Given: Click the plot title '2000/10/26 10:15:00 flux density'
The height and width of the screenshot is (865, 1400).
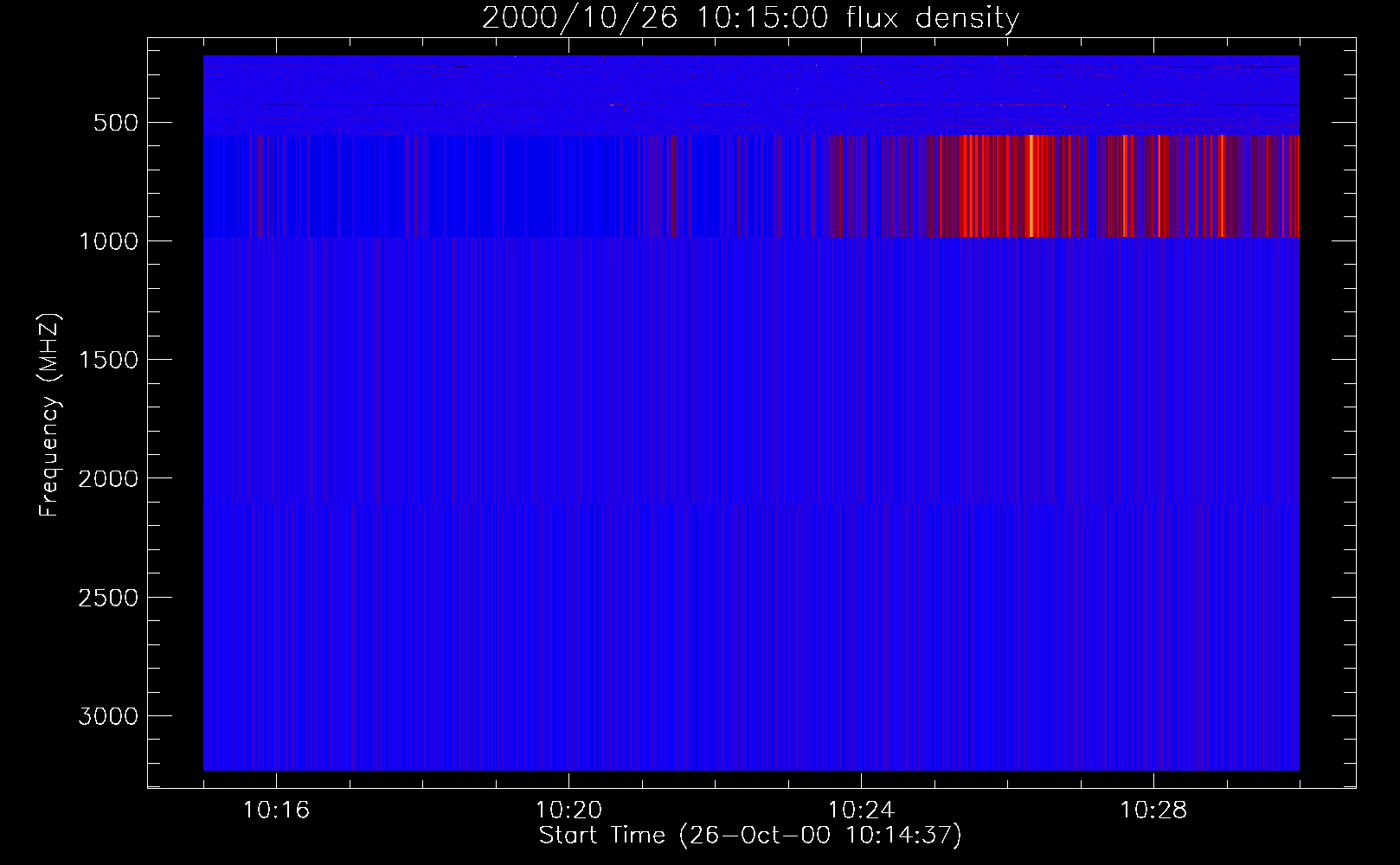Looking at the screenshot, I should pos(750,18).
